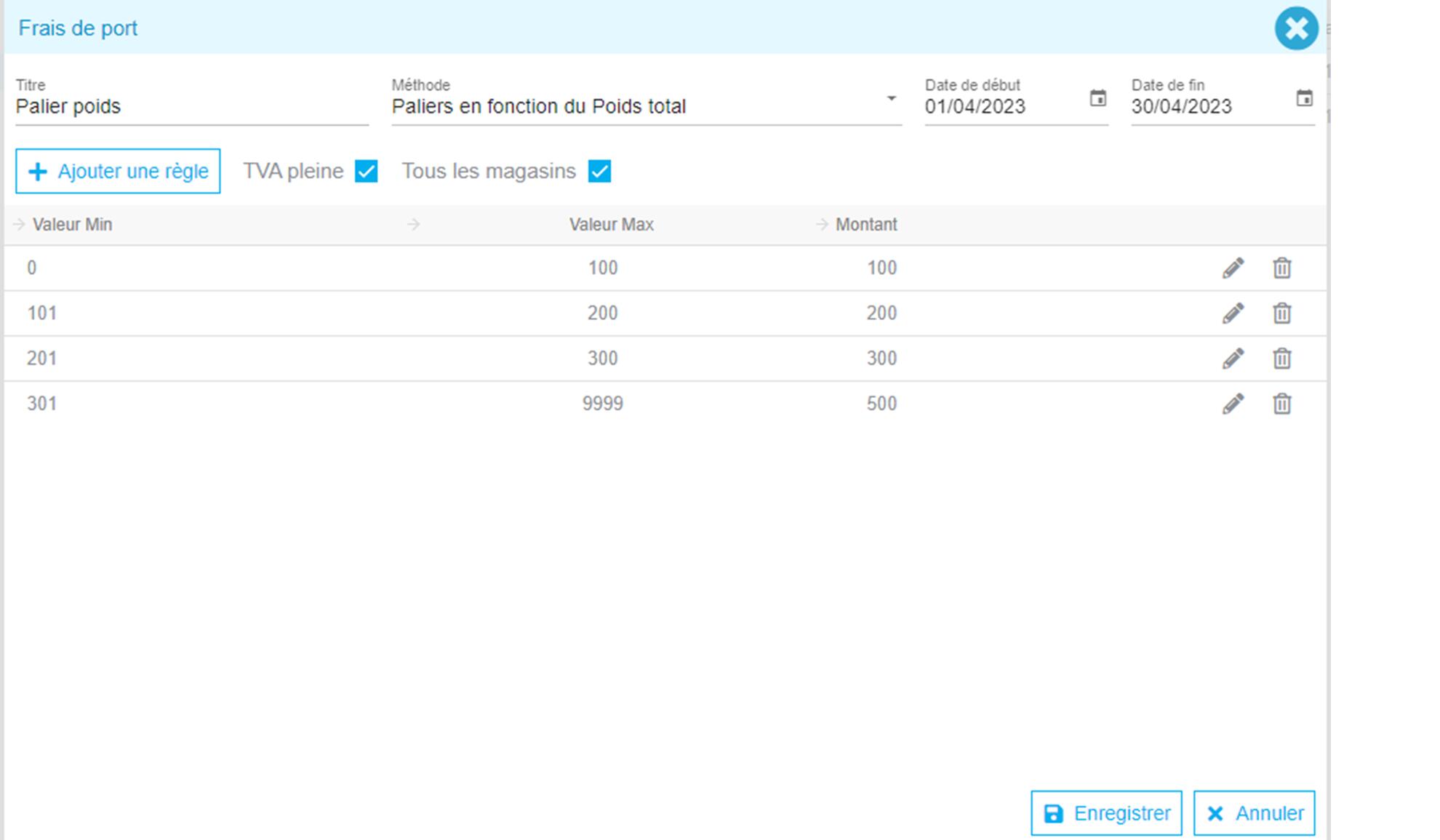This screenshot has width=1440, height=840.
Task: Sort by the Montant column
Action: pyautogui.click(x=865, y=225)
